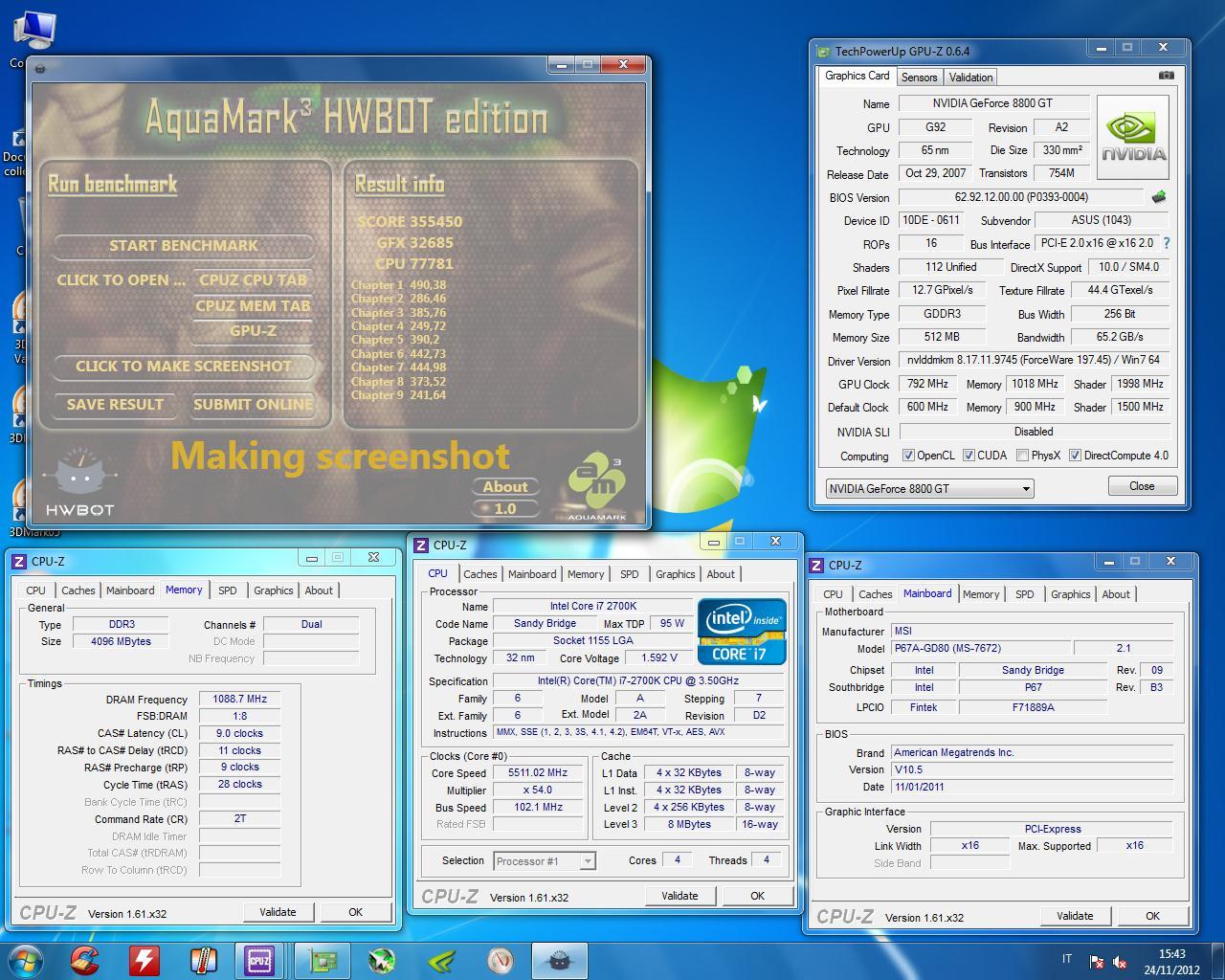Click the Driver Version field in GPU-Z
Screen dimensions: 1225x980
pyautogui.click(x=1034, y=361)
